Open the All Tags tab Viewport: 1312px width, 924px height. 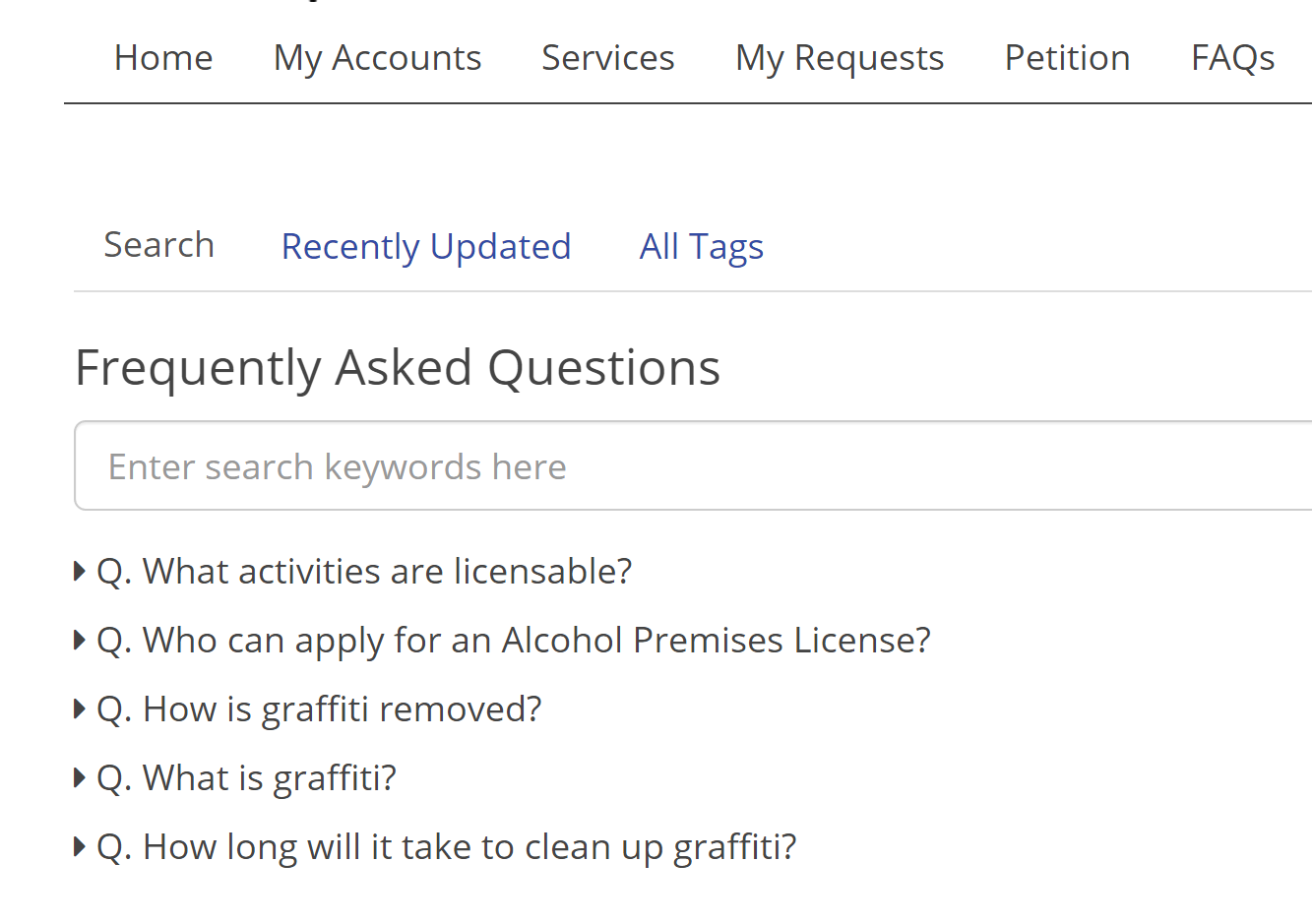pos(702,247)
